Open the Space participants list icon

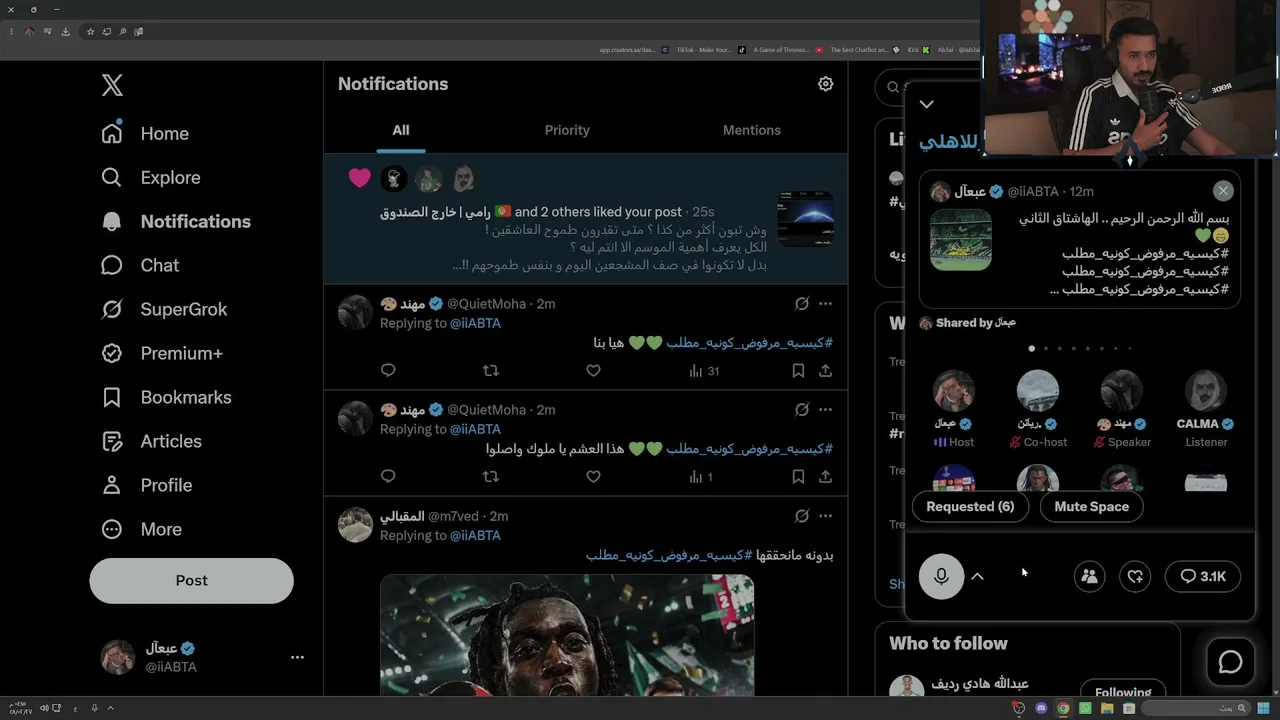click(1089, 576)
